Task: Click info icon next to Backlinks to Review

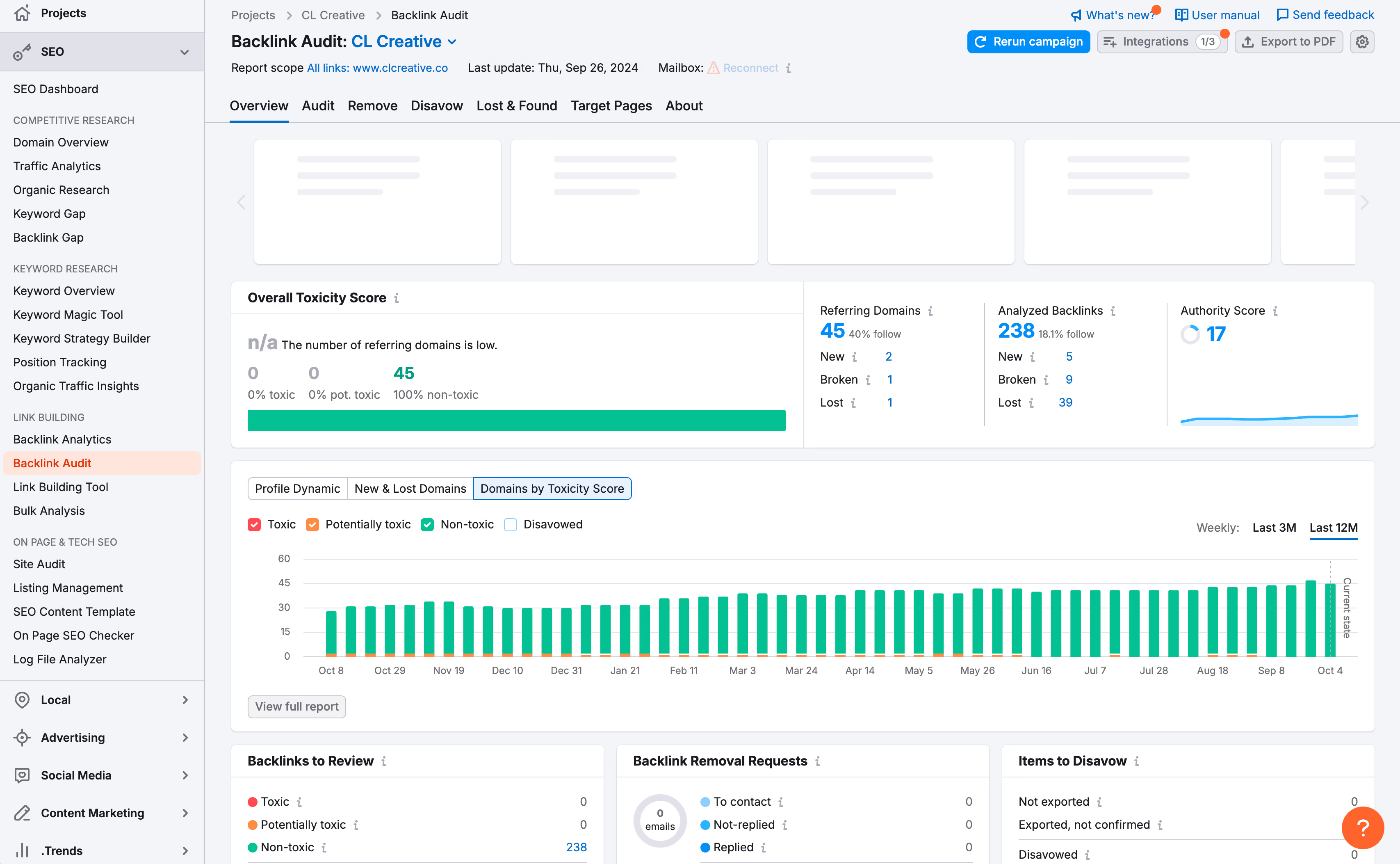Action: point(384,761)
